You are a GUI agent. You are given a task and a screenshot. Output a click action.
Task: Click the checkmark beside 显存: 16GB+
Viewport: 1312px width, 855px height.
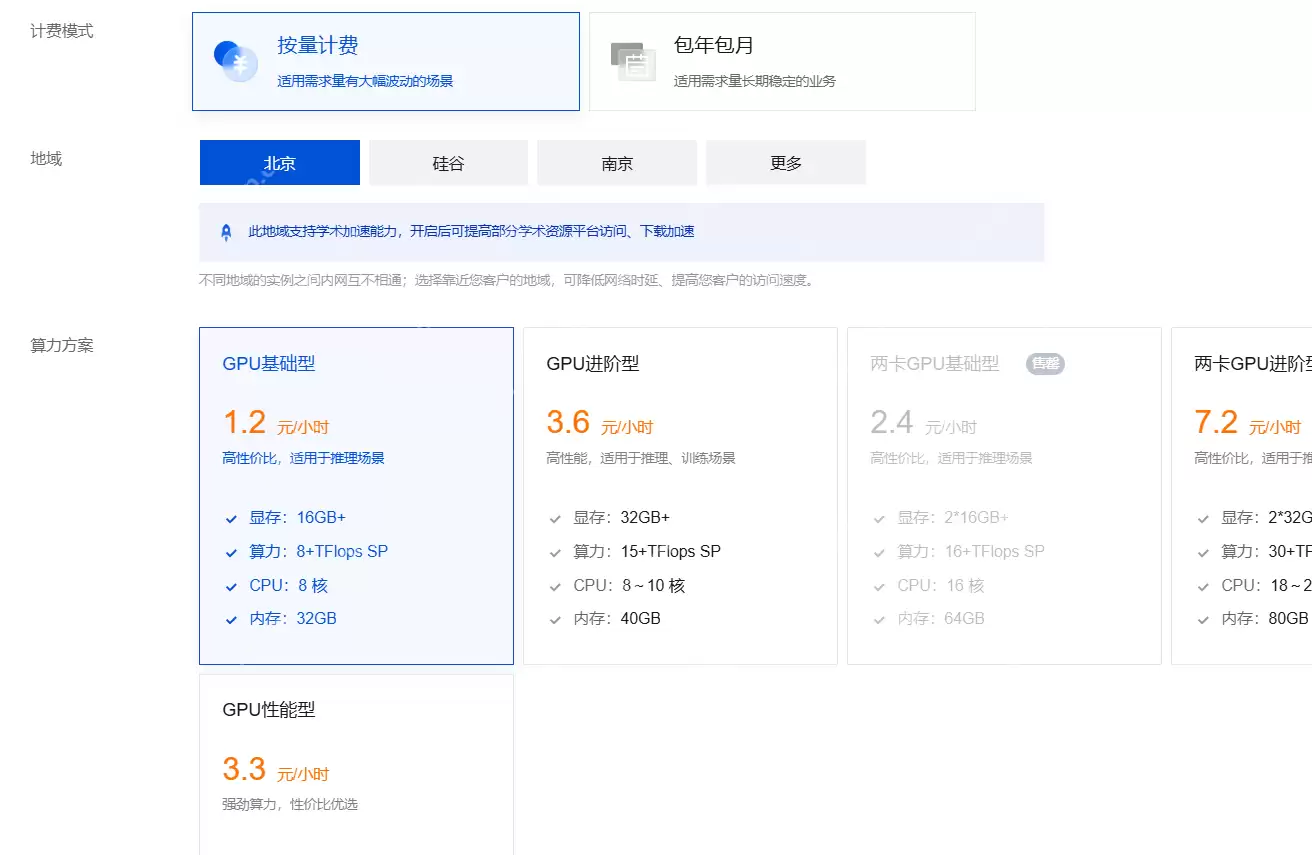(x=230, y=517)
